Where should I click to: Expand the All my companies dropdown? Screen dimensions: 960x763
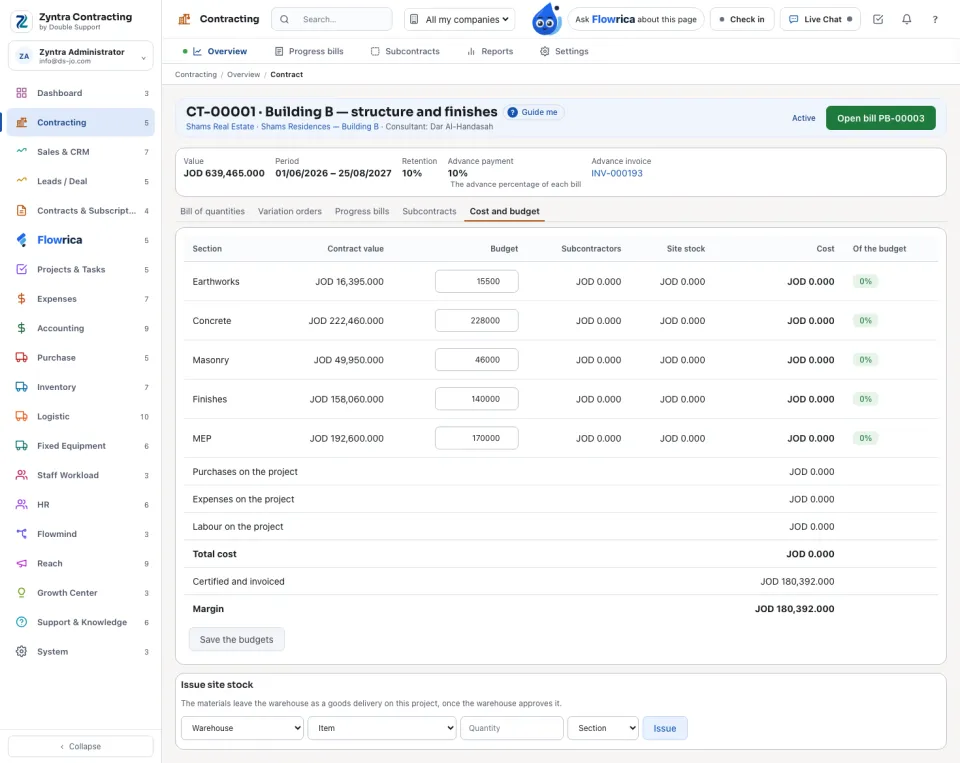(x=460, y=20)
